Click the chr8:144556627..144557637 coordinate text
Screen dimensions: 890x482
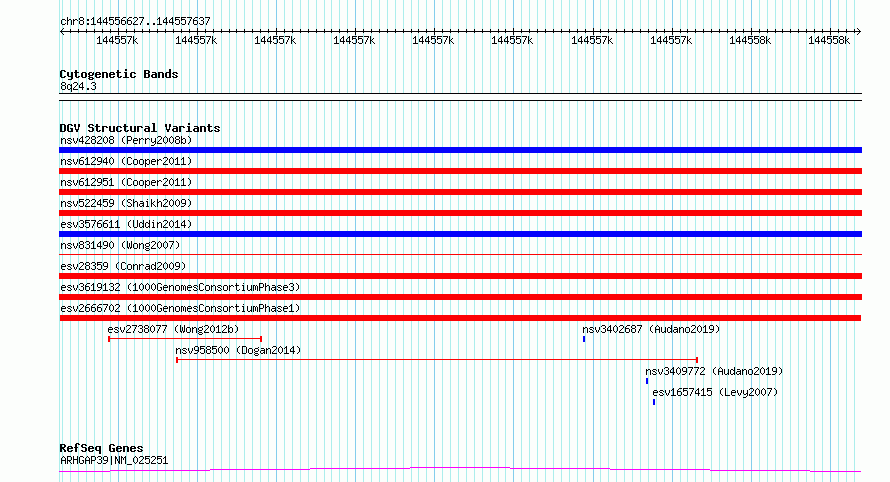point(135,21)
